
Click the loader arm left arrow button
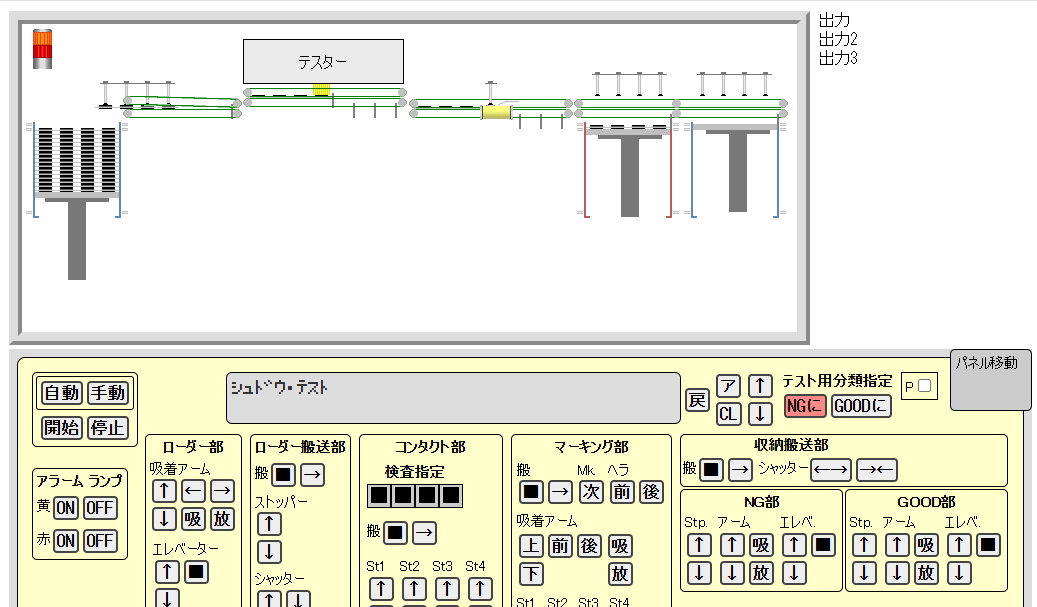click(x=193, y=491)
